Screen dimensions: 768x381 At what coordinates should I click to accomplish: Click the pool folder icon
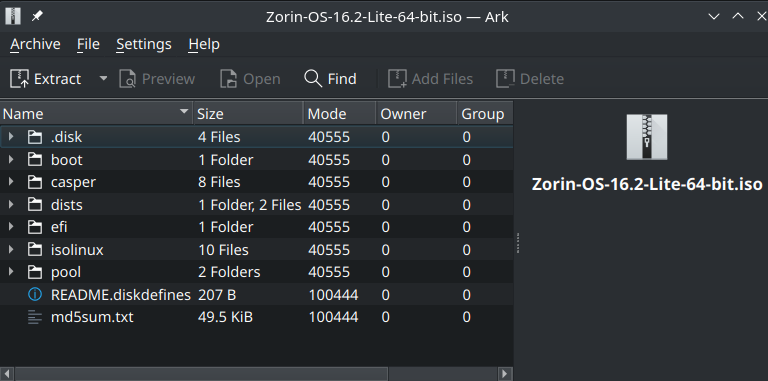[x=35, y=272]
